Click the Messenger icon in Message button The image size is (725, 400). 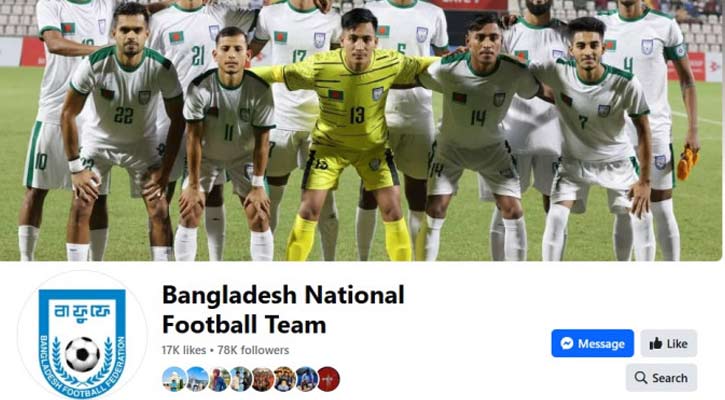[567, 344]
